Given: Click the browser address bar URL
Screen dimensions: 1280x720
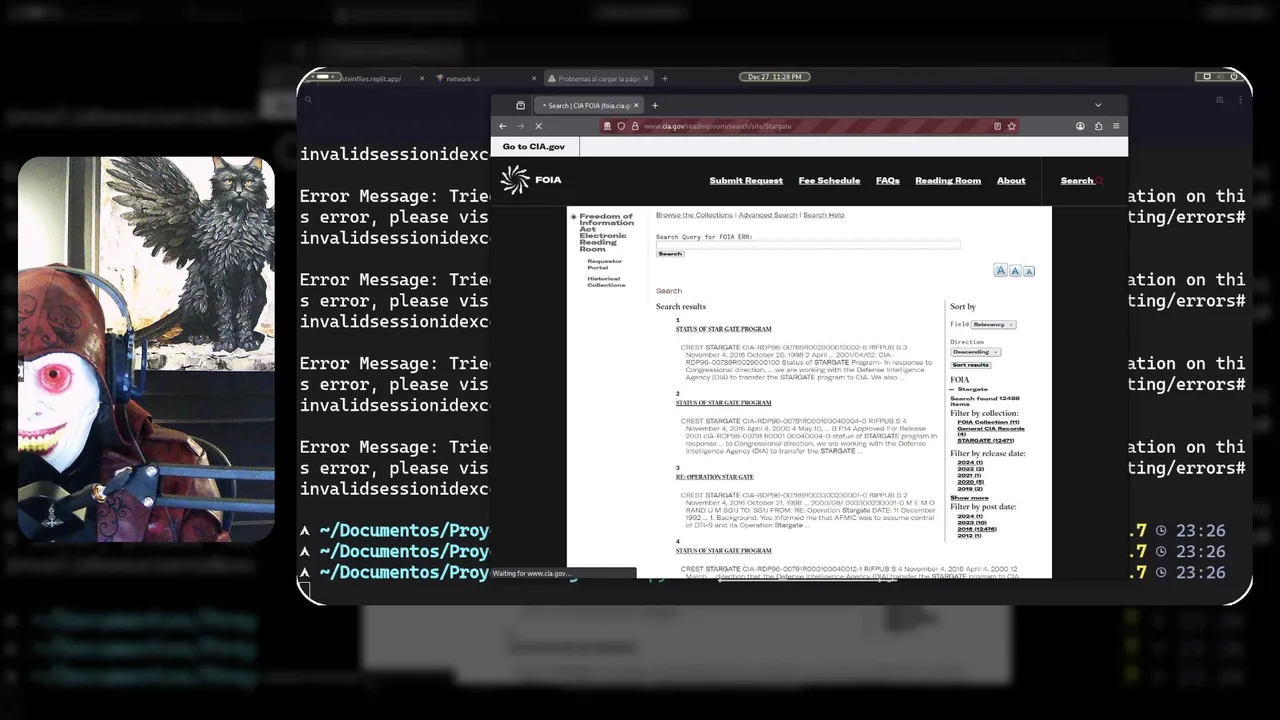Looking at the screenshot, I should [x=718, y=126].
